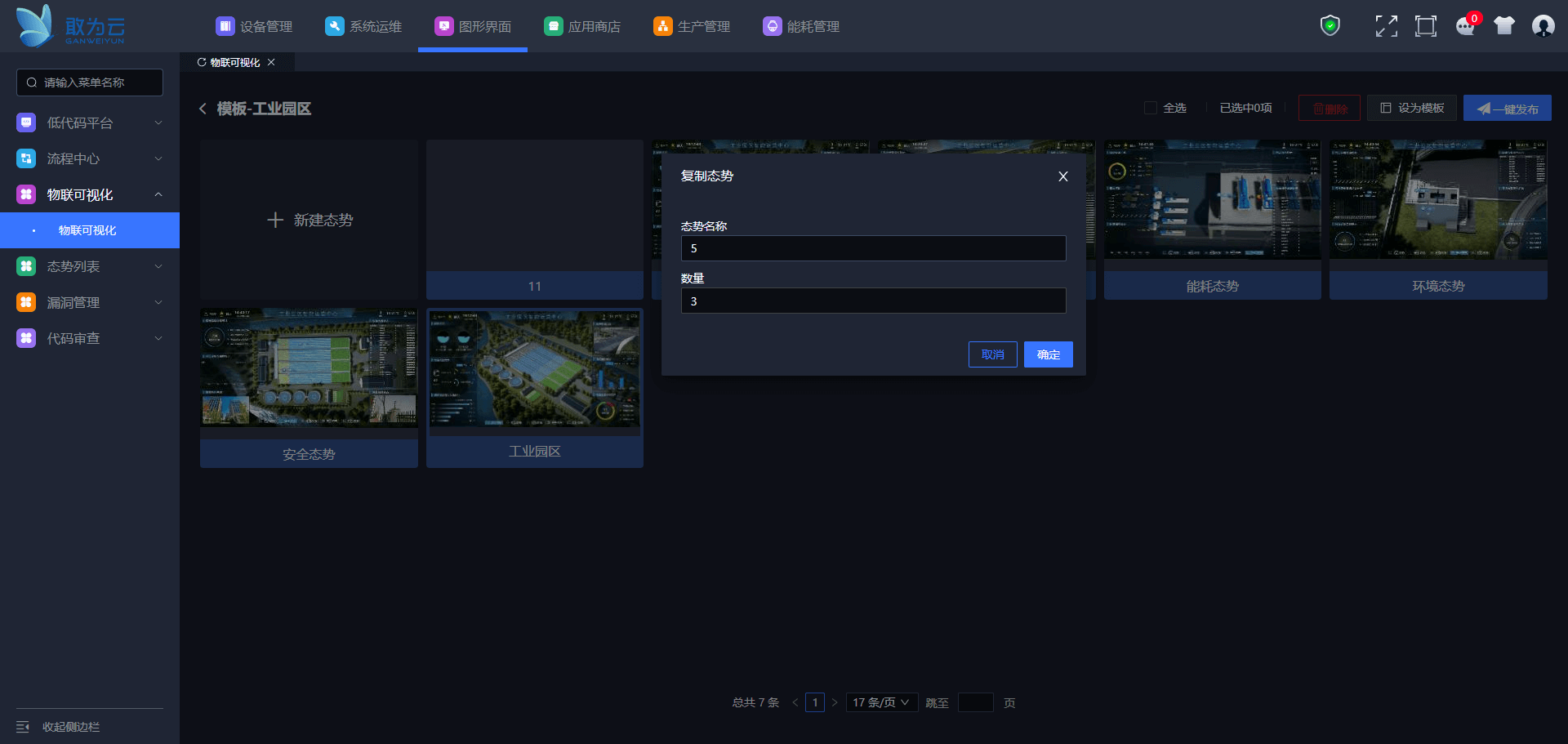Open the 设备管理 top menu
Image resolution: width=1568 pixels, height=744 pixels.
tap(254, 26)
